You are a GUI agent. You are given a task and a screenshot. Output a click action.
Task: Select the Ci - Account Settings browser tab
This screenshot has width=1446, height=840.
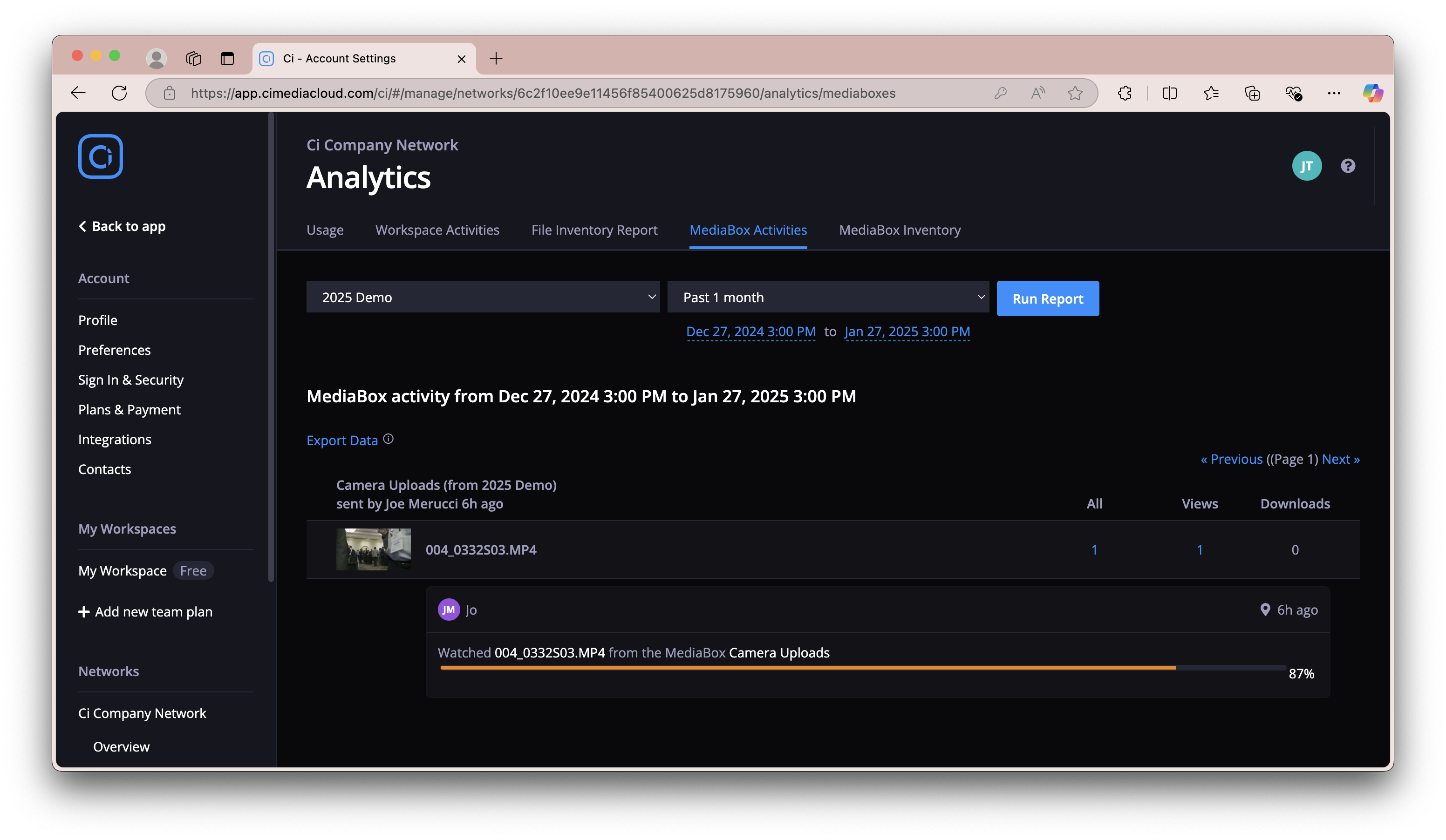(x=363, y=59)
